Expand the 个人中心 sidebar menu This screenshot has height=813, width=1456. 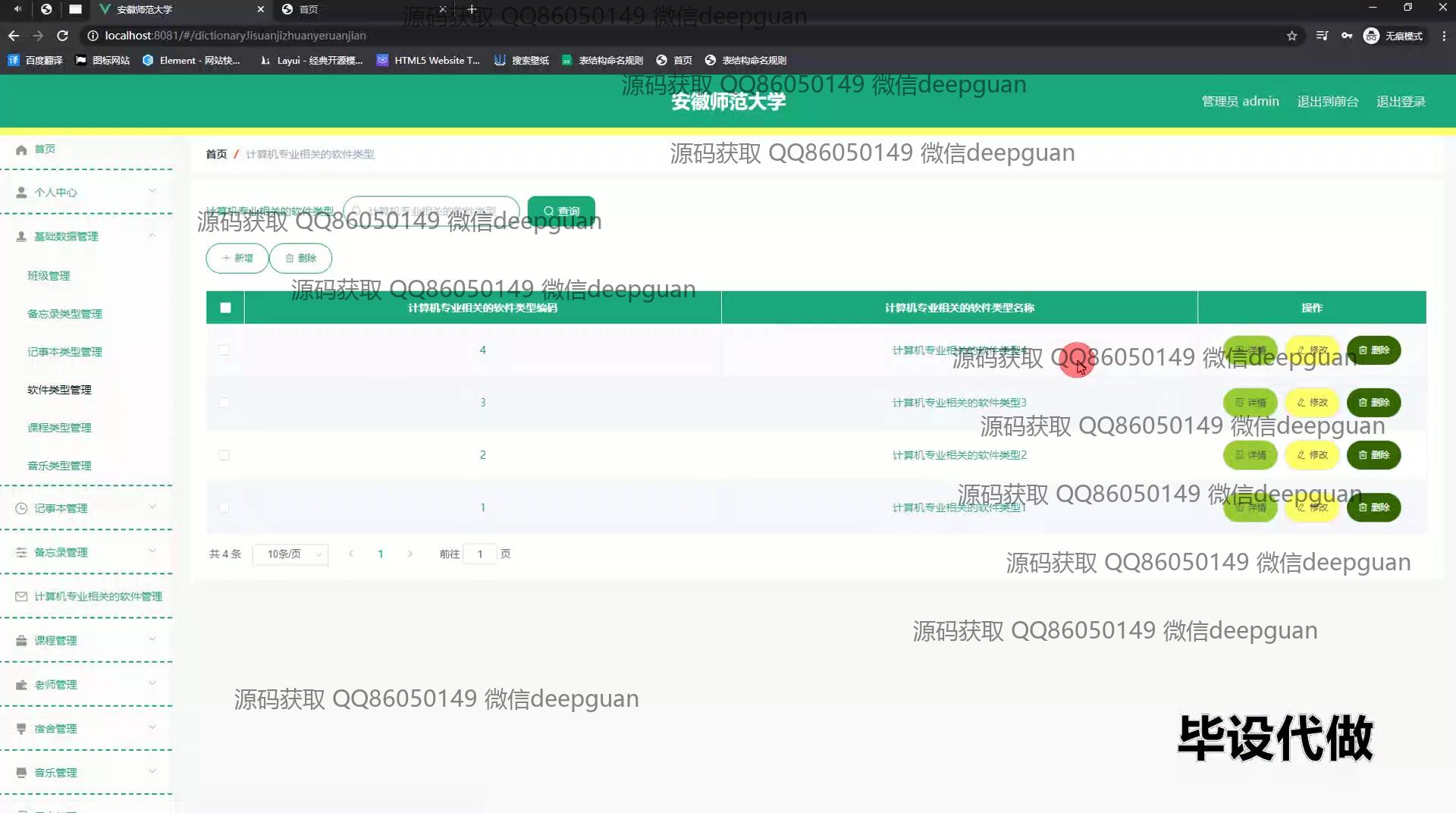pos(87,193)
